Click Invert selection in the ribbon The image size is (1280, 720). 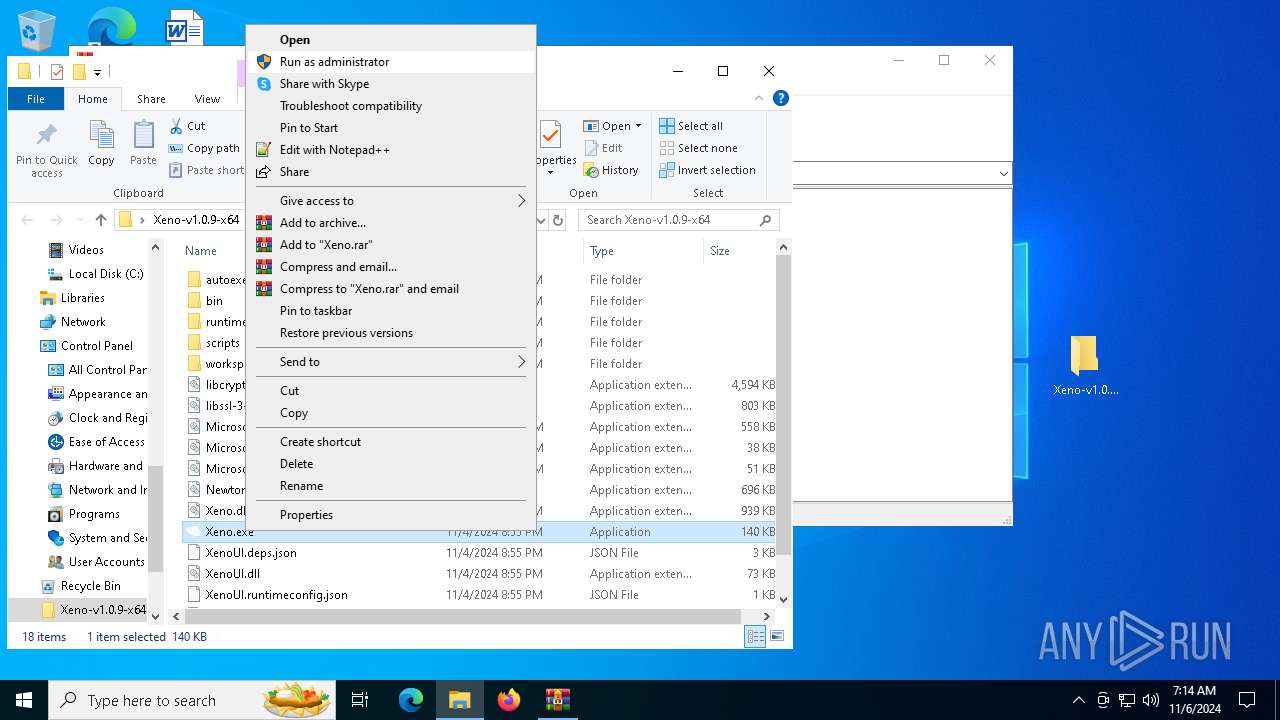click(x=707, y=170)
